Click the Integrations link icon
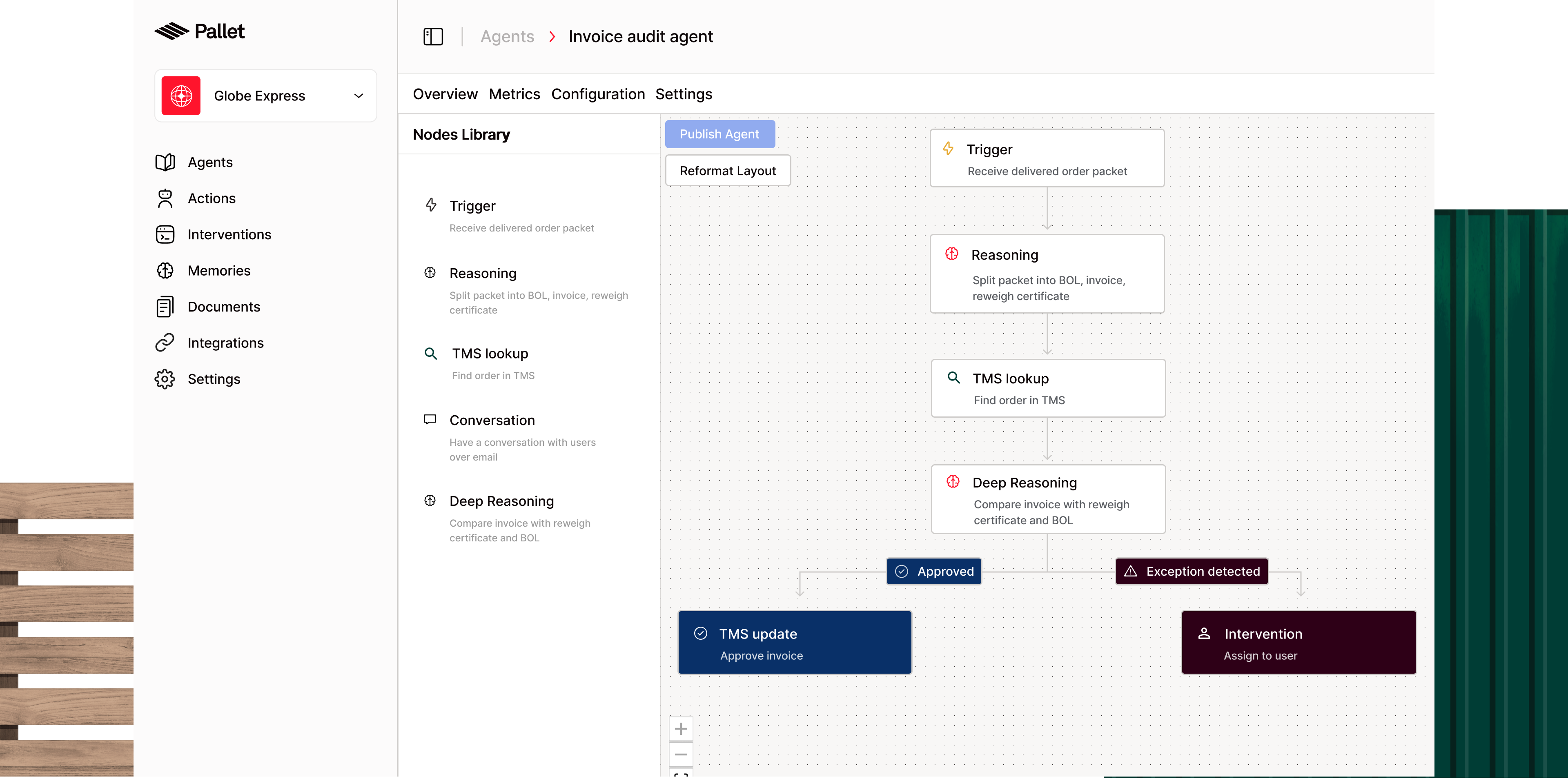This screenshot has width=1568, height=779. [165, 343]
